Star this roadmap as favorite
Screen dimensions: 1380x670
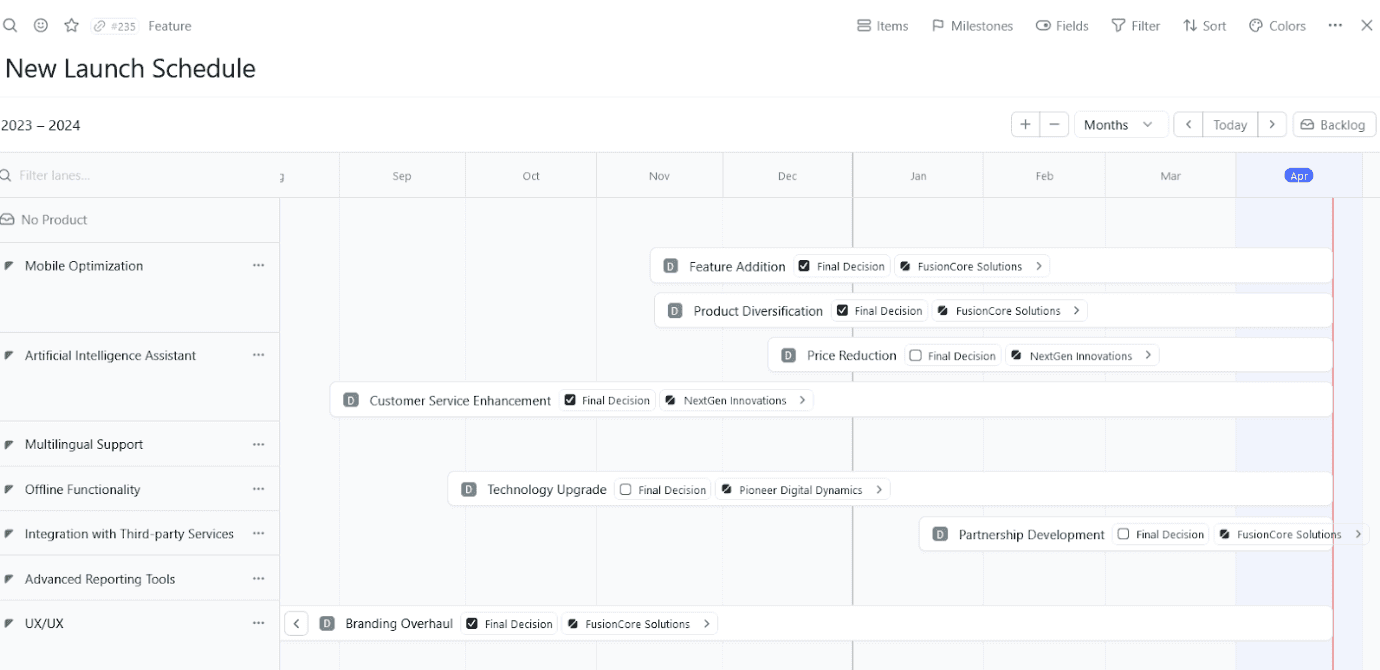click(71, 26)
